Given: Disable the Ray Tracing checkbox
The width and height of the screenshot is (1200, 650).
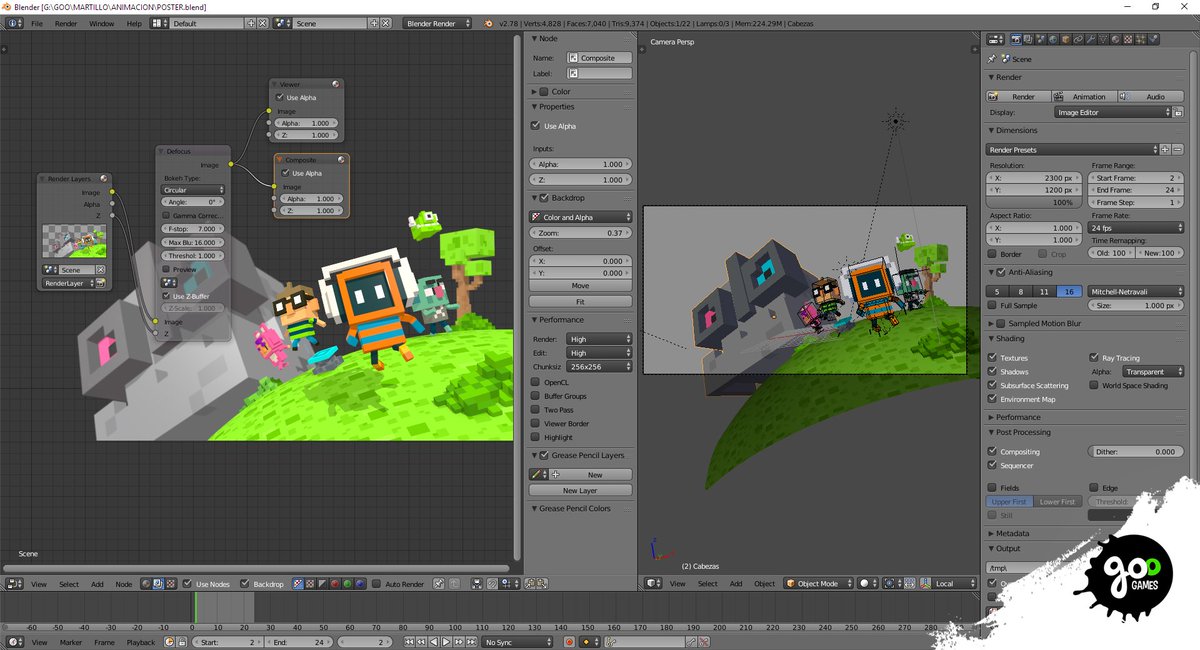Looking at the screenshot, I should (x=1094, y=357).
